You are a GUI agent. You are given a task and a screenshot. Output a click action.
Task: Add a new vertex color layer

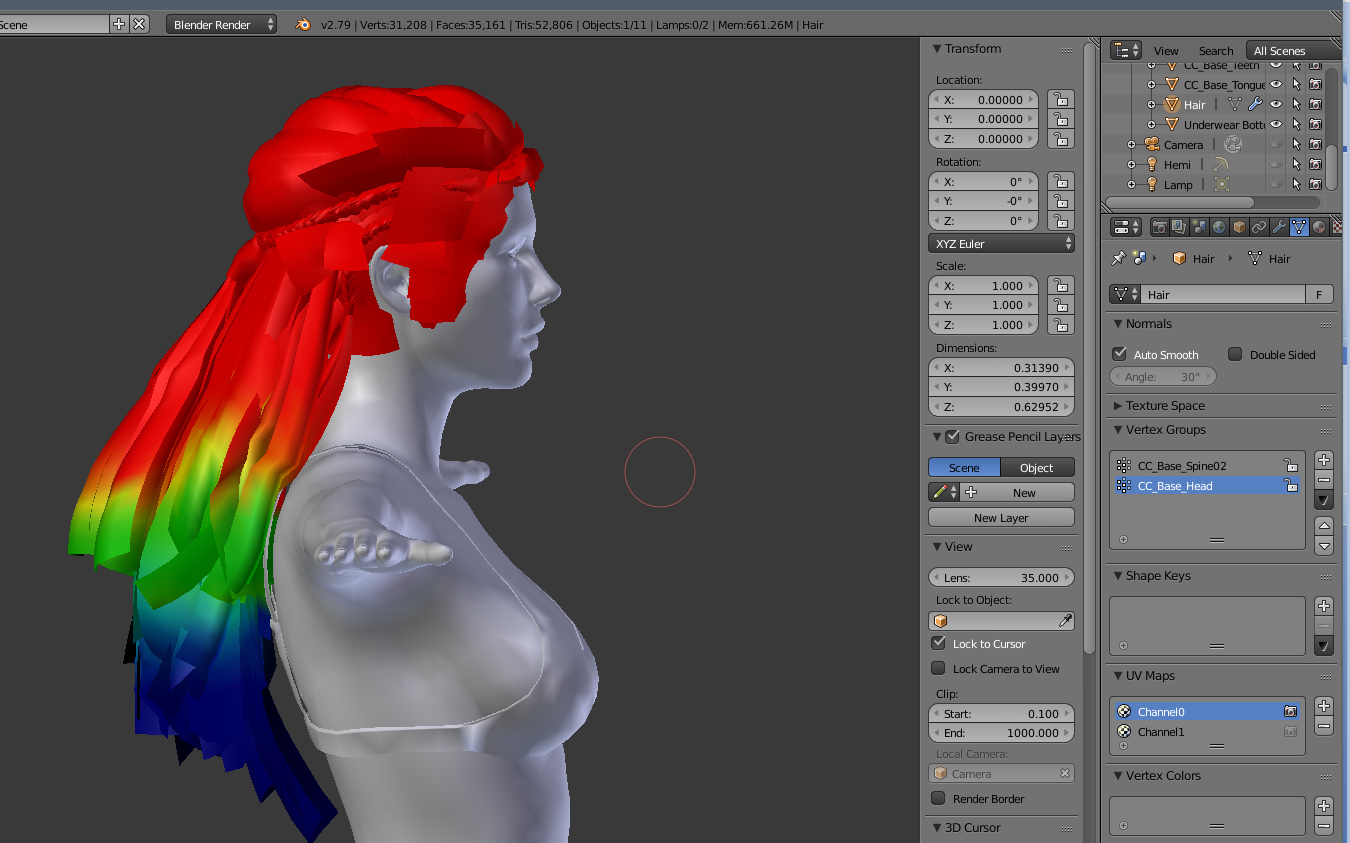point(1324,806)
